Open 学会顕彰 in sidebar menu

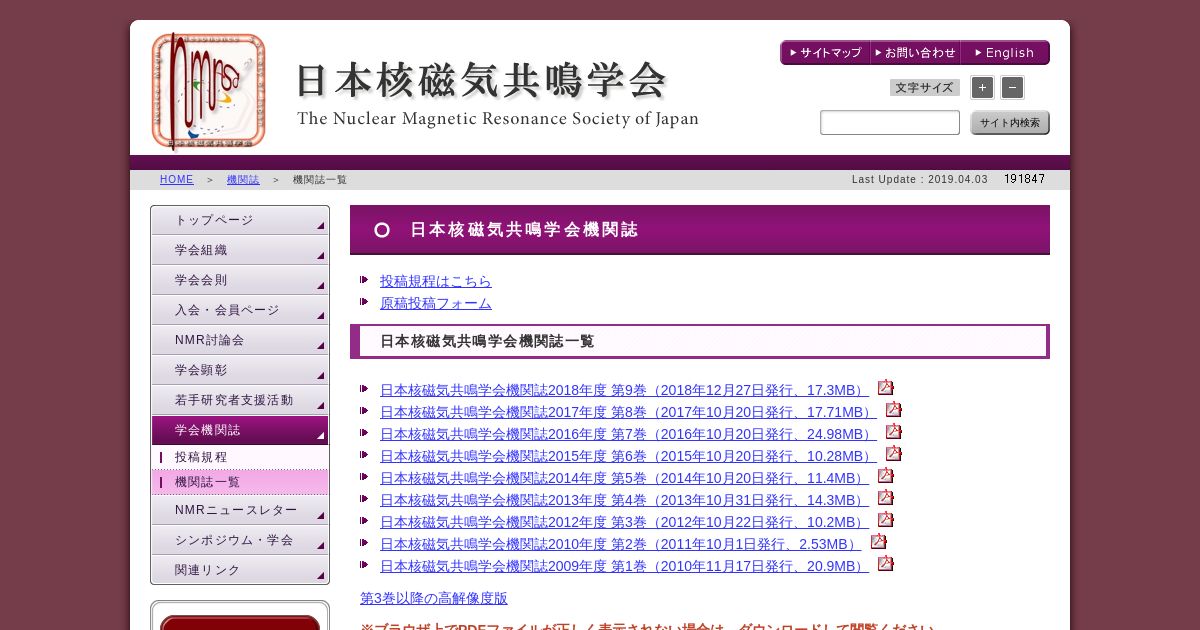(240, 370)
